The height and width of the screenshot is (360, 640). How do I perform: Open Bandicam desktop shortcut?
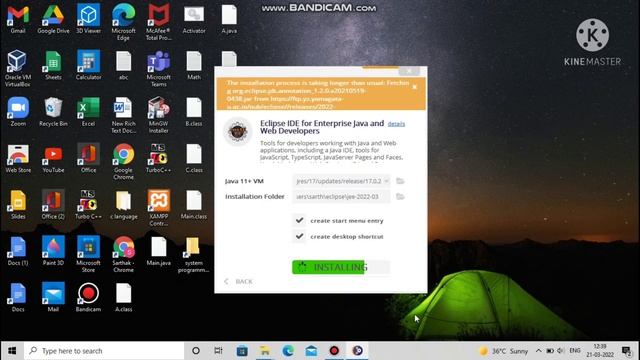tap(88, 298)
